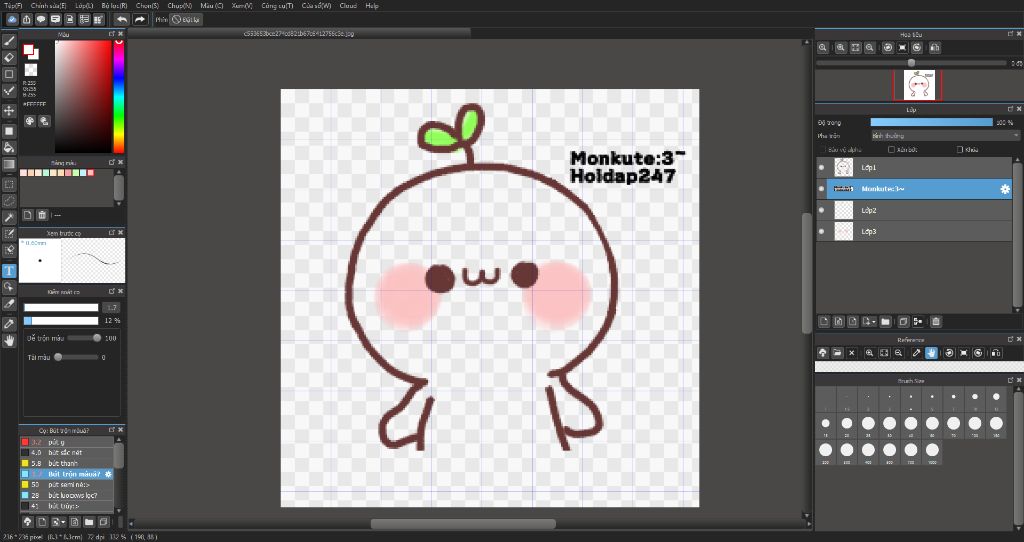Select the Lớp2 layer row
The image size is (1024, 542).
coord(914,210)
